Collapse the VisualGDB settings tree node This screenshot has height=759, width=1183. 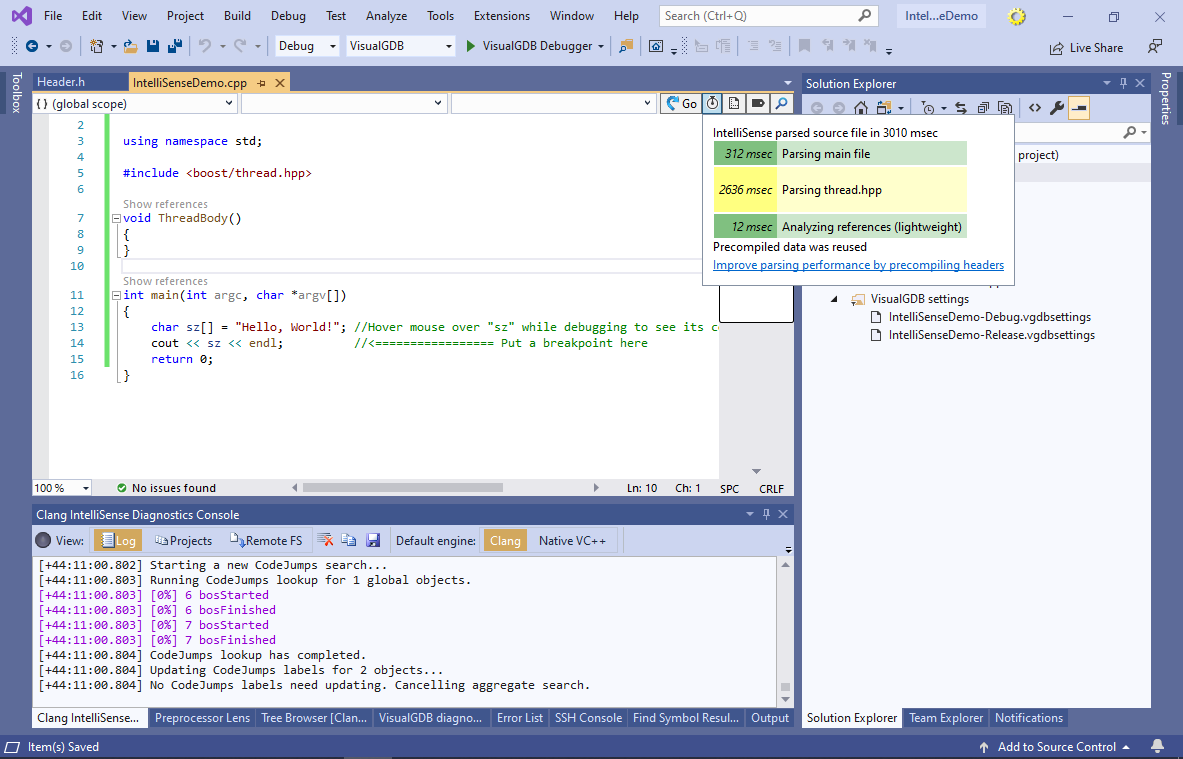834,299
